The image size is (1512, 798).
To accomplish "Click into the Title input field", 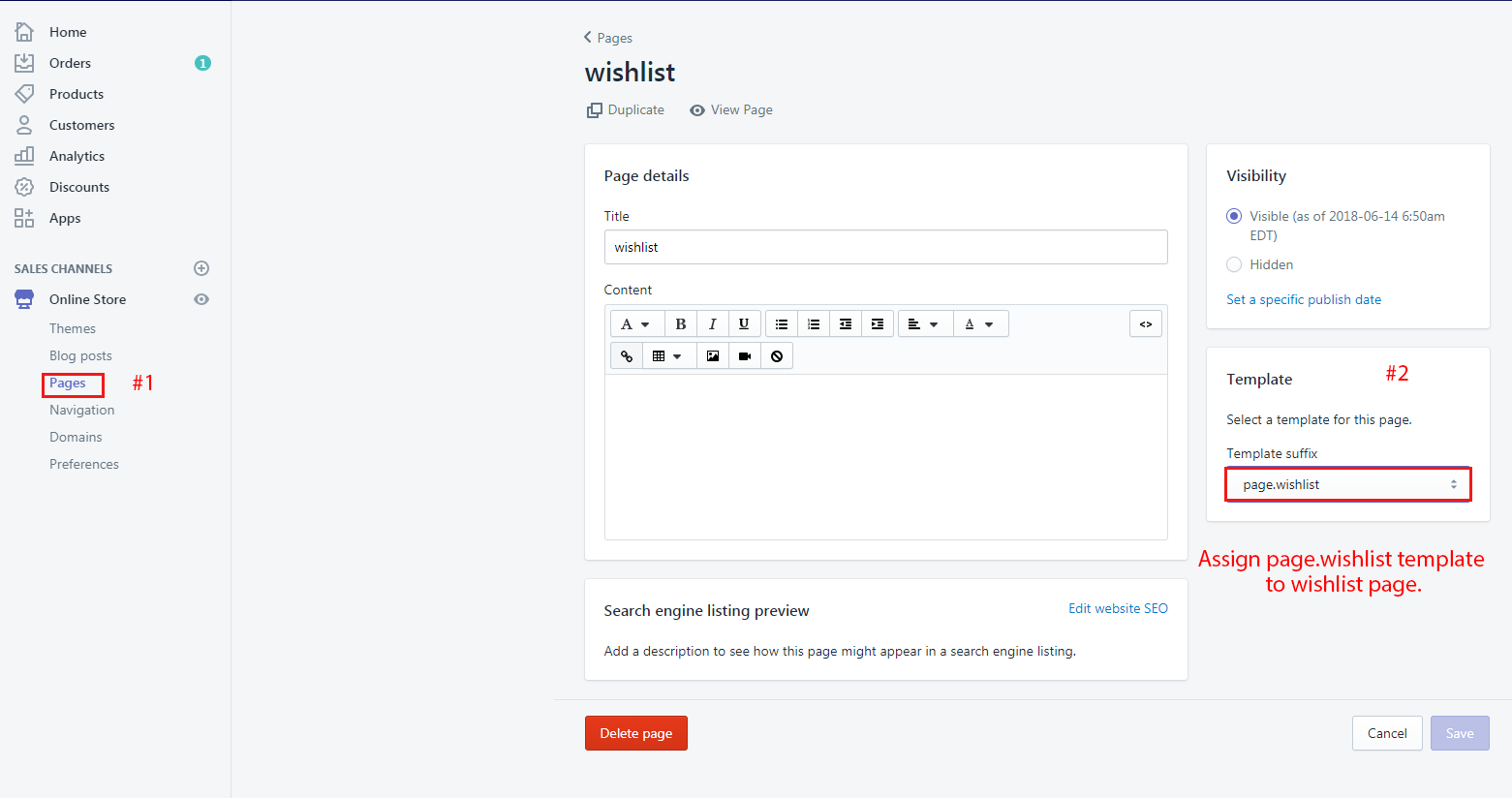I will 885,247.
